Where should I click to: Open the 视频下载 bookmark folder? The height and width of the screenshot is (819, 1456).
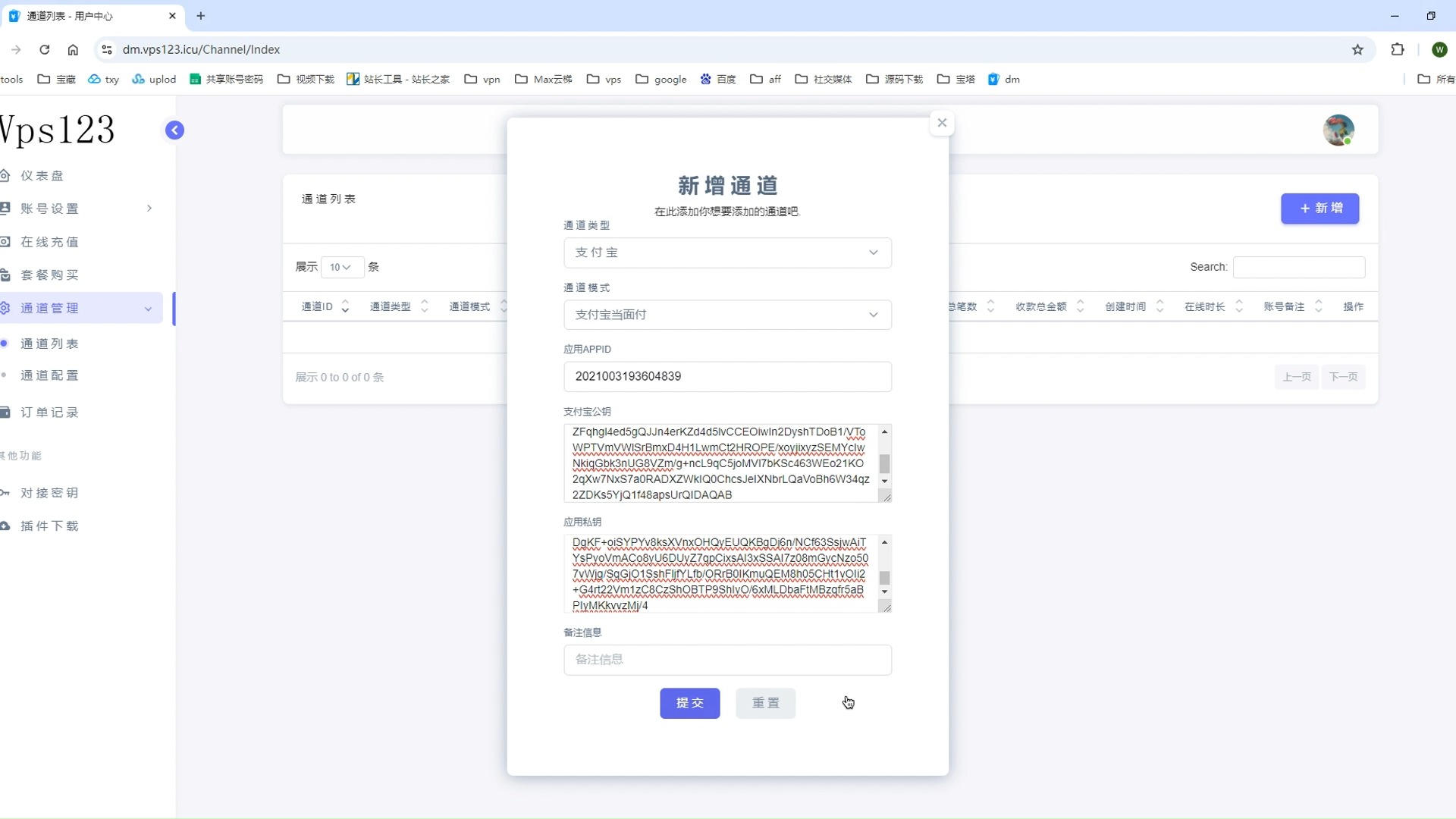[x=306, y=79]
